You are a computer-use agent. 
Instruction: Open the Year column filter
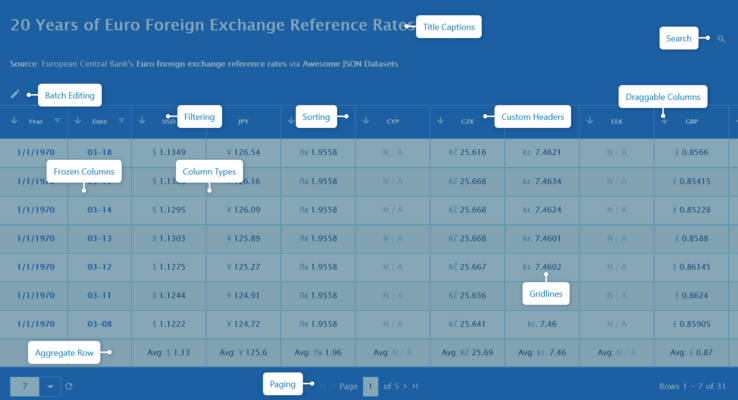(x=57, y=121)
